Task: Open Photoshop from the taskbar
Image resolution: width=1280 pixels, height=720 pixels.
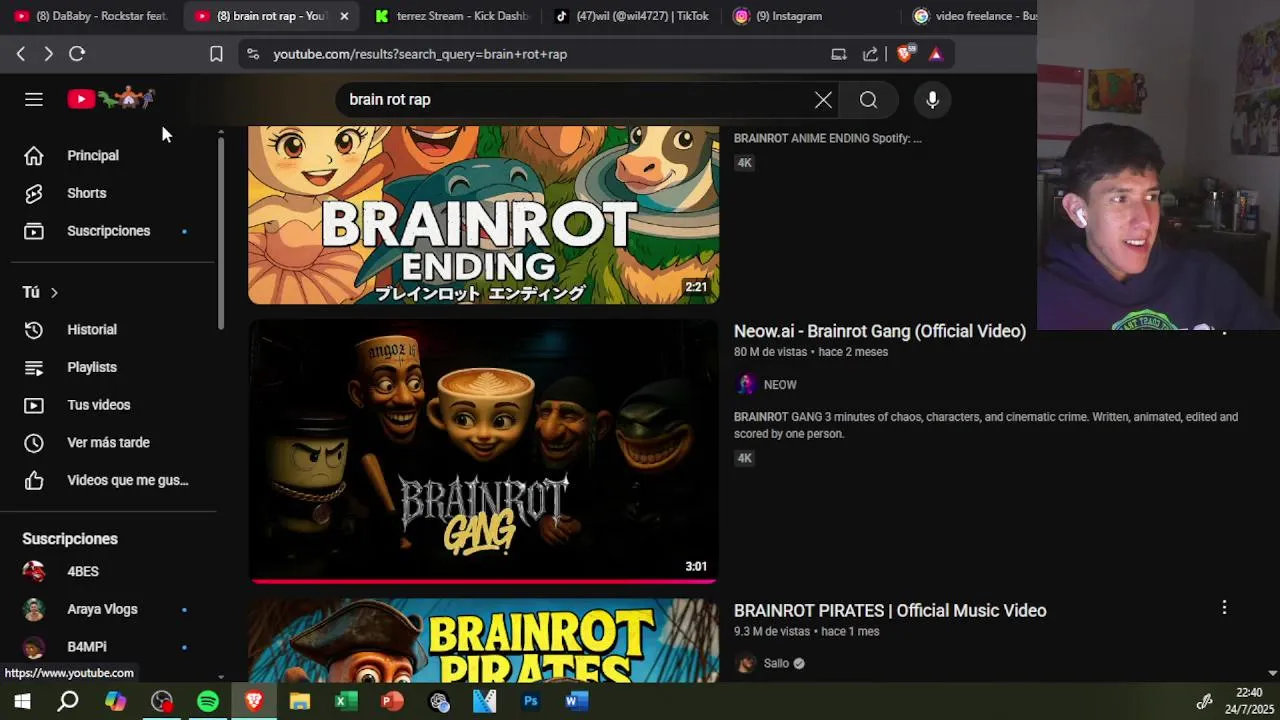Action: [x=531, y=701]
